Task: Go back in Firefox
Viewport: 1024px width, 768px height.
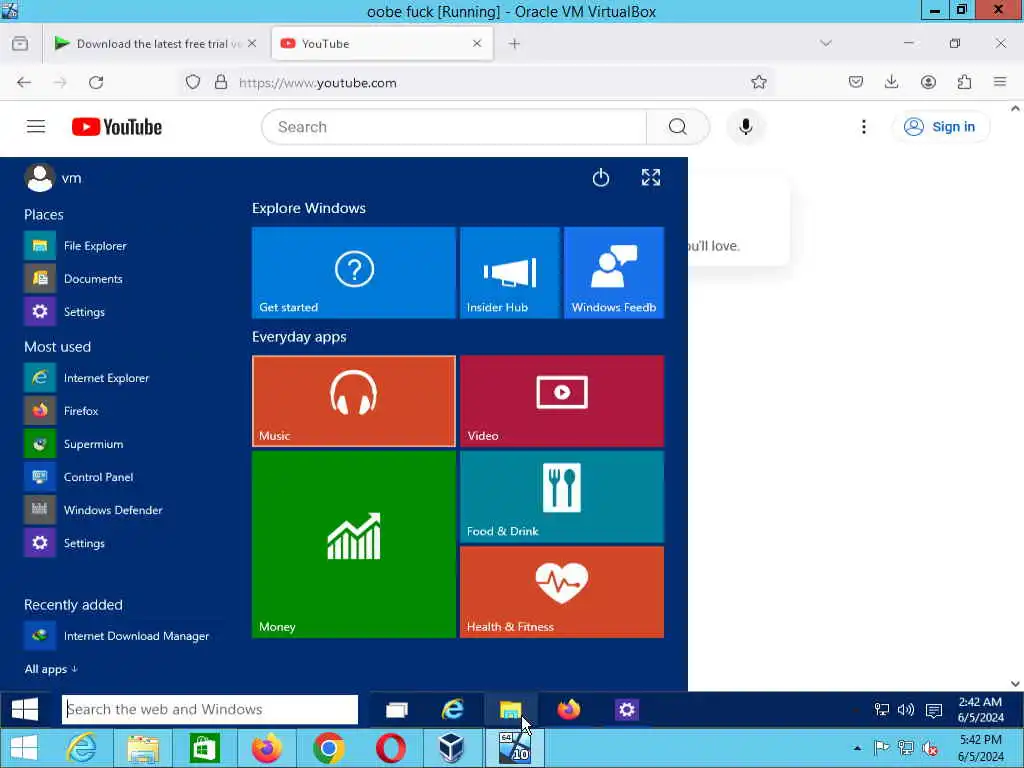Action: click(x=24, y=82)
